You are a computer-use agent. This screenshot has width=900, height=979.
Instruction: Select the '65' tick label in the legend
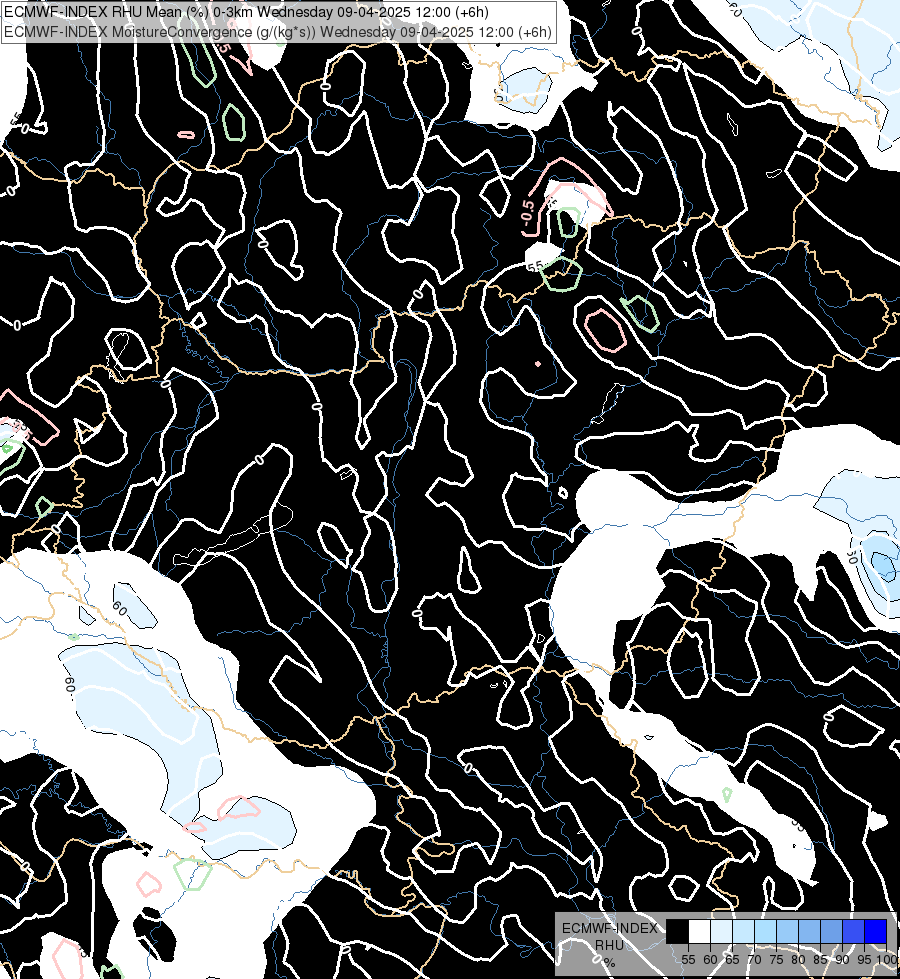coord(732,960)
